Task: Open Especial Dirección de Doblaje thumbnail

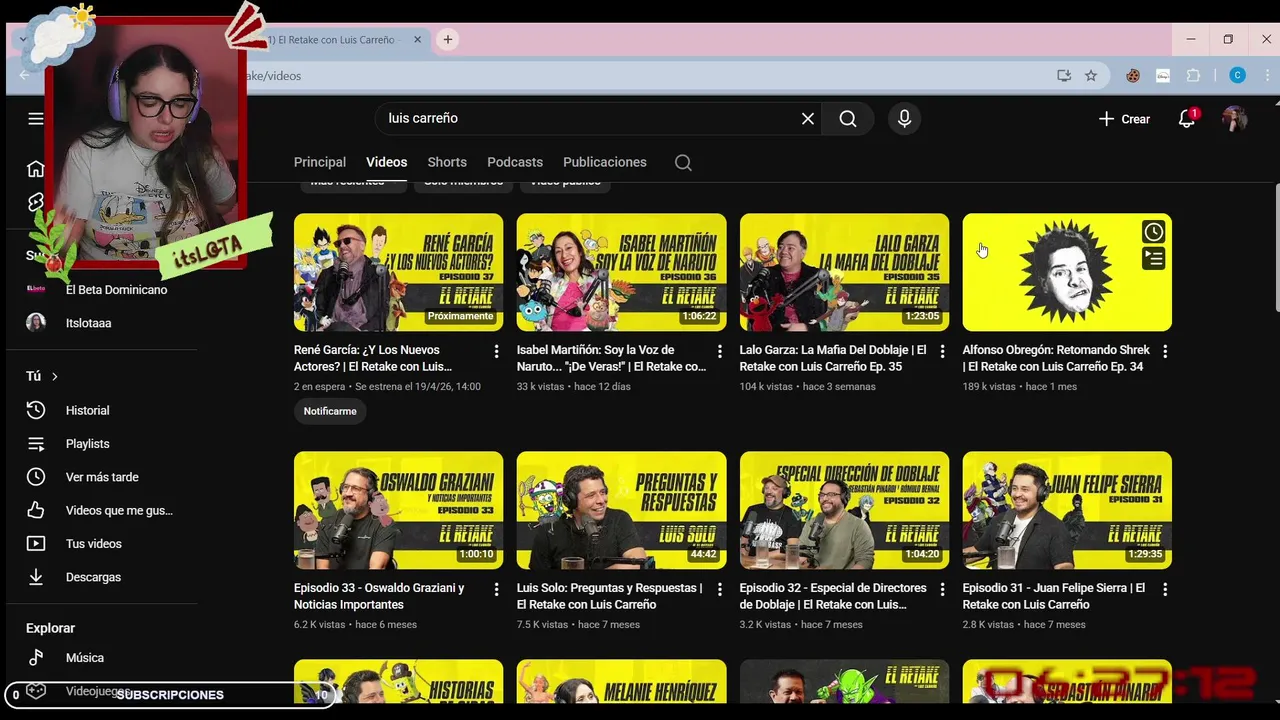Action: point(845,510)
